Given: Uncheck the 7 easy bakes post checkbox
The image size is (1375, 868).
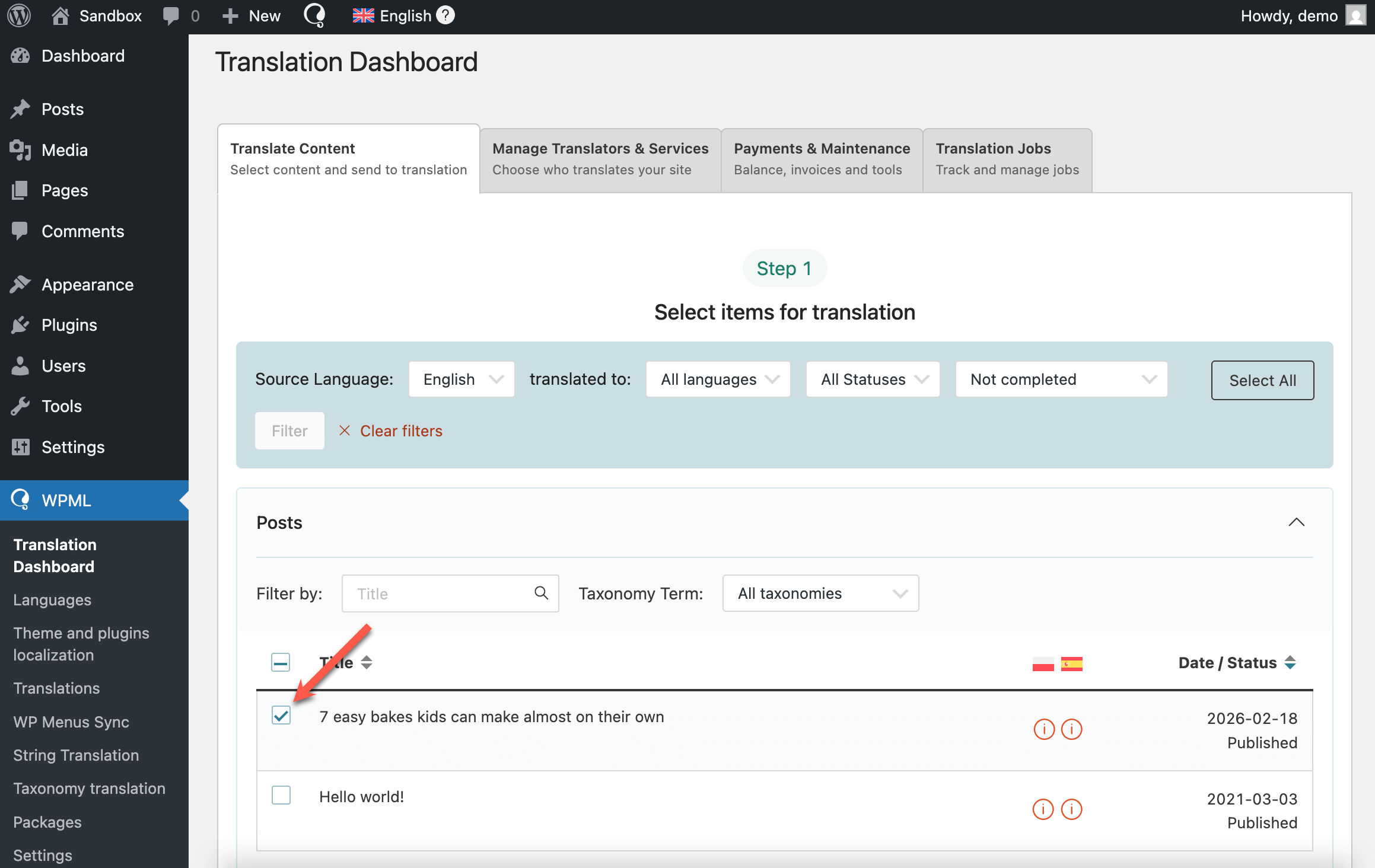Looking at the screenshot, I should [x=281, y=715].
